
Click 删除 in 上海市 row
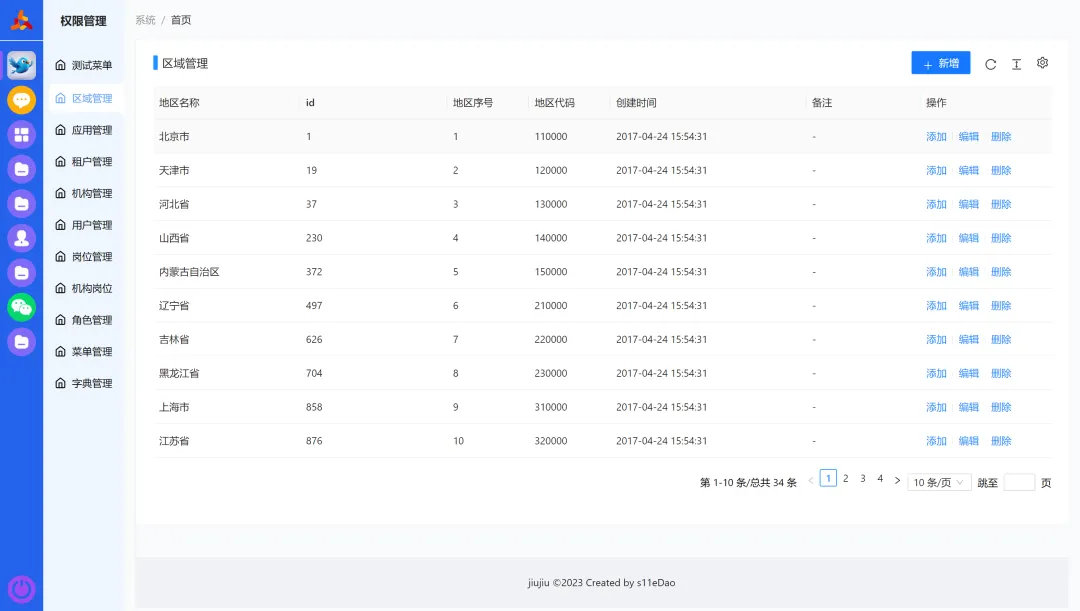pyautogui.click(x=1001, y=406)
